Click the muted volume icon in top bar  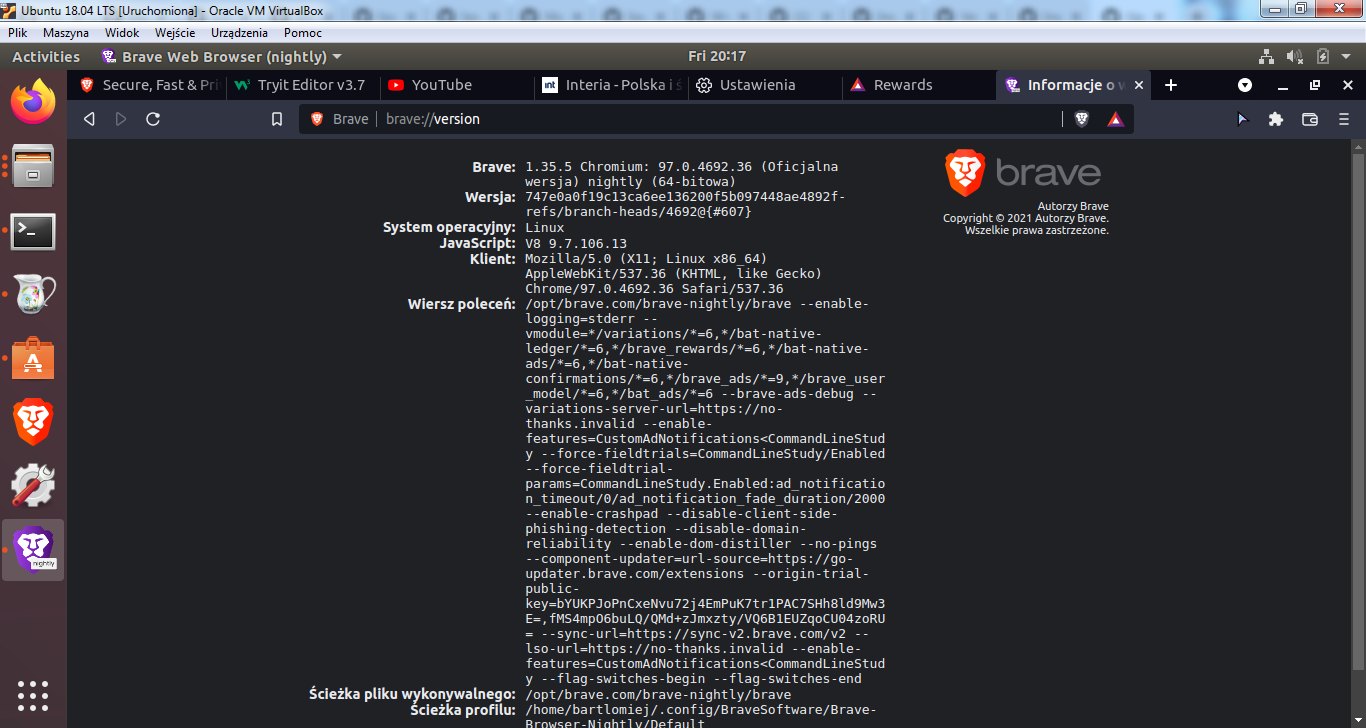(1295, 56)
